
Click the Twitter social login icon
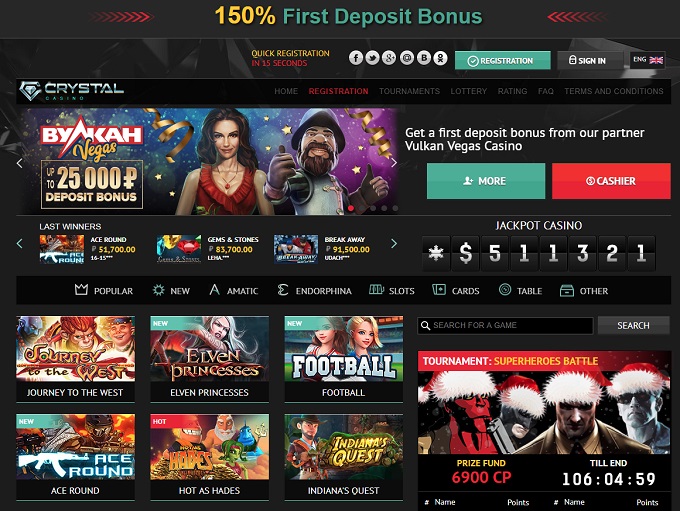click(373, 58)
